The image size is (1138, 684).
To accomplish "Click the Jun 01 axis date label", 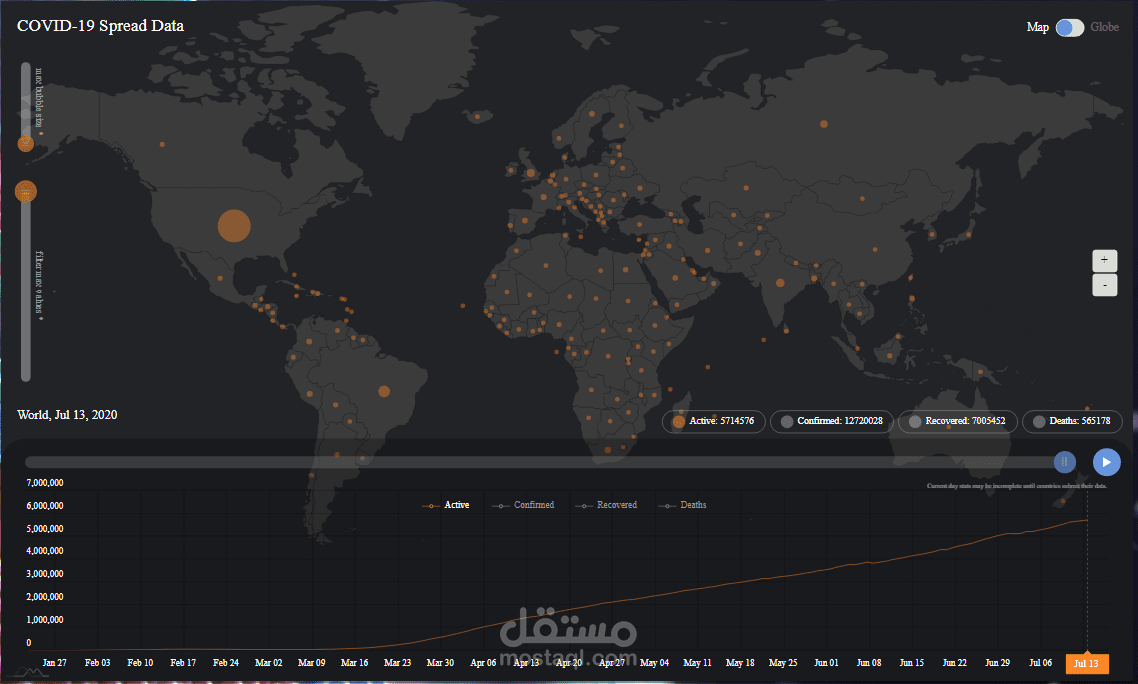I will tap(826, 663).
